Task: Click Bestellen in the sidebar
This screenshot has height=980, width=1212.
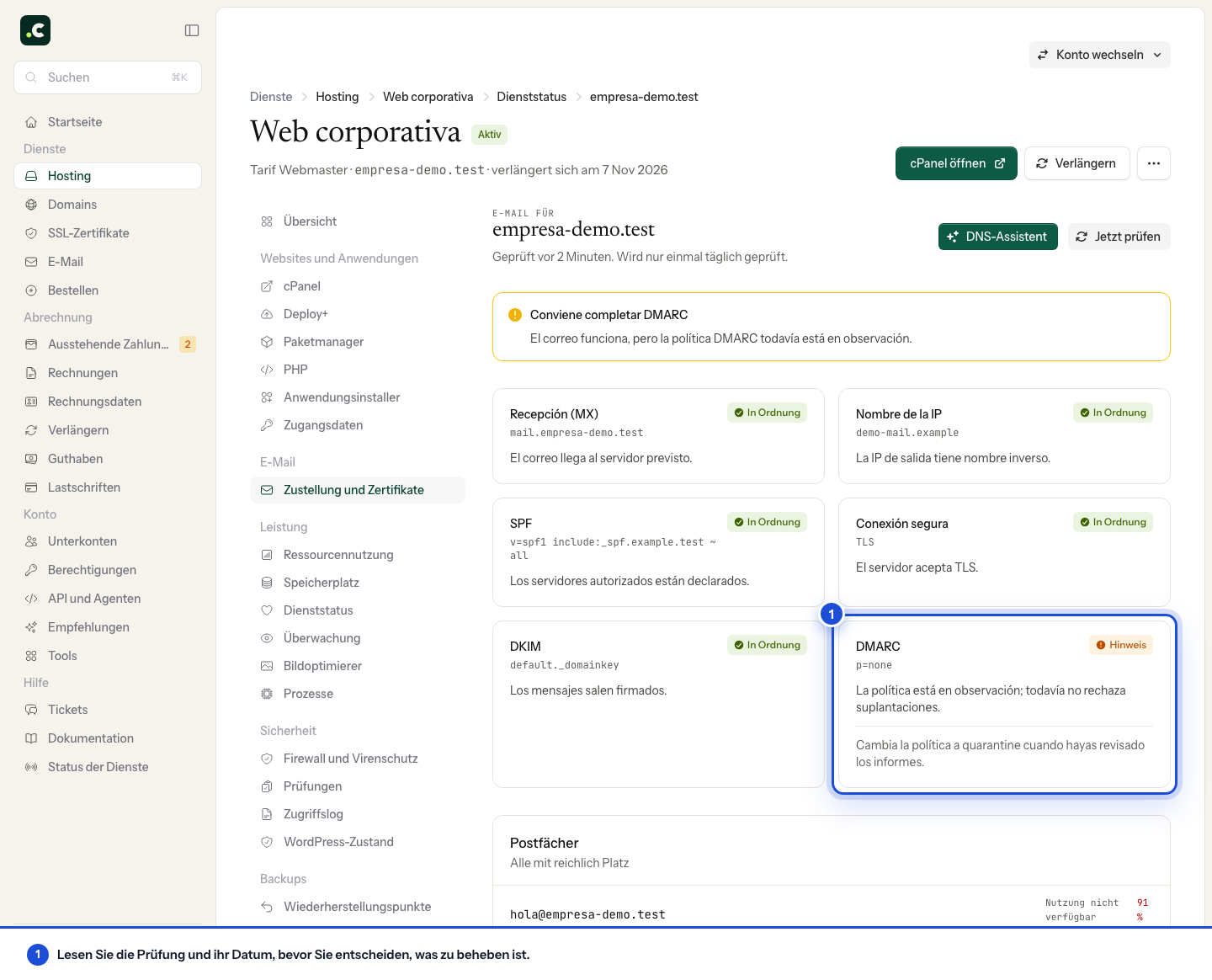Action: pyautogui.click(x=108, y=290)
